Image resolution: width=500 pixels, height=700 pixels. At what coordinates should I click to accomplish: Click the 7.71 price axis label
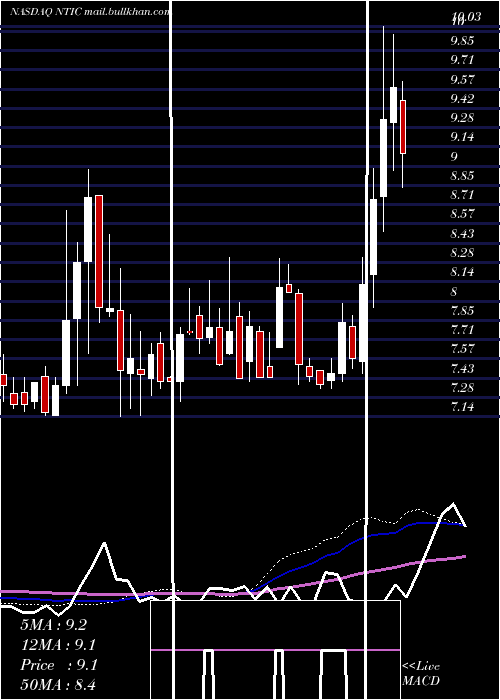[462, 329]
